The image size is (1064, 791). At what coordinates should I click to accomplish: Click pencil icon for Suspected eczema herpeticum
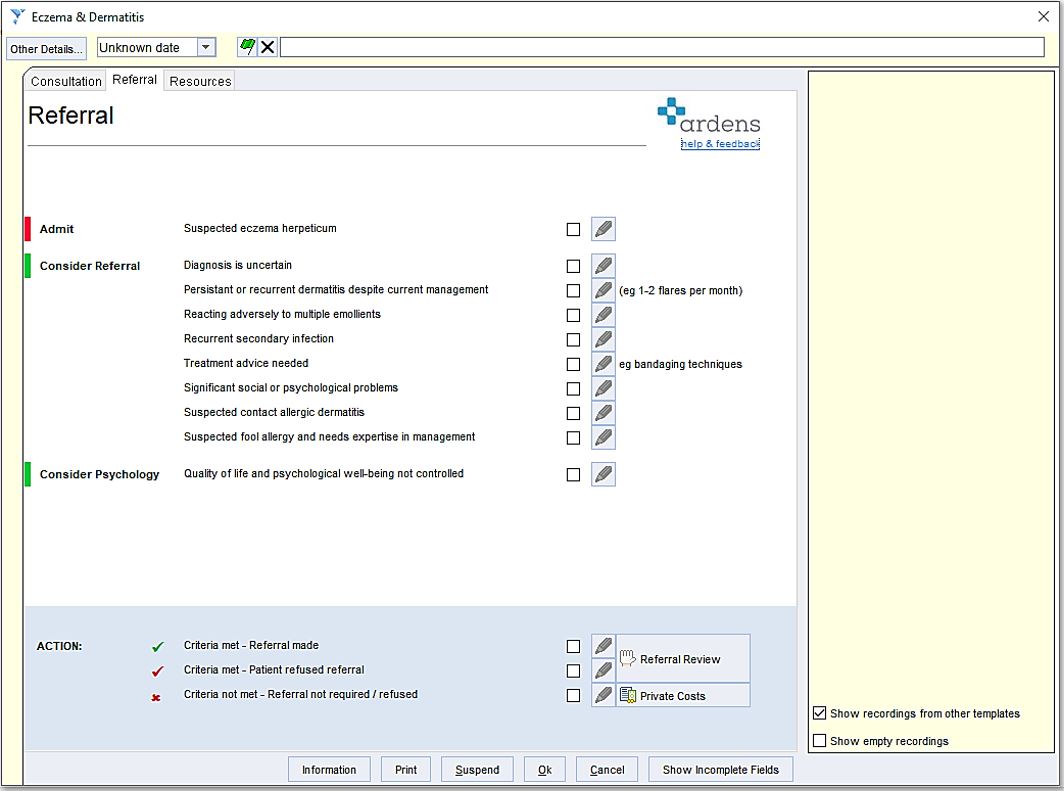(x=603, y=229)
